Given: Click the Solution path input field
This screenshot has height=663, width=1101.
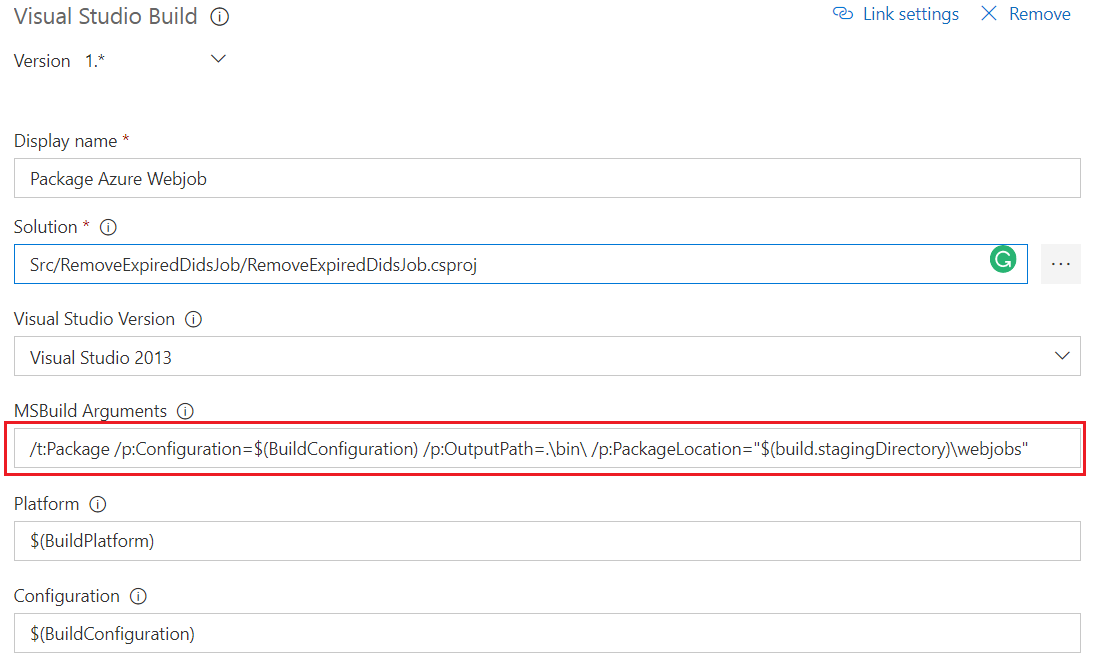Looking at the screenshot, I should [520, 264].
